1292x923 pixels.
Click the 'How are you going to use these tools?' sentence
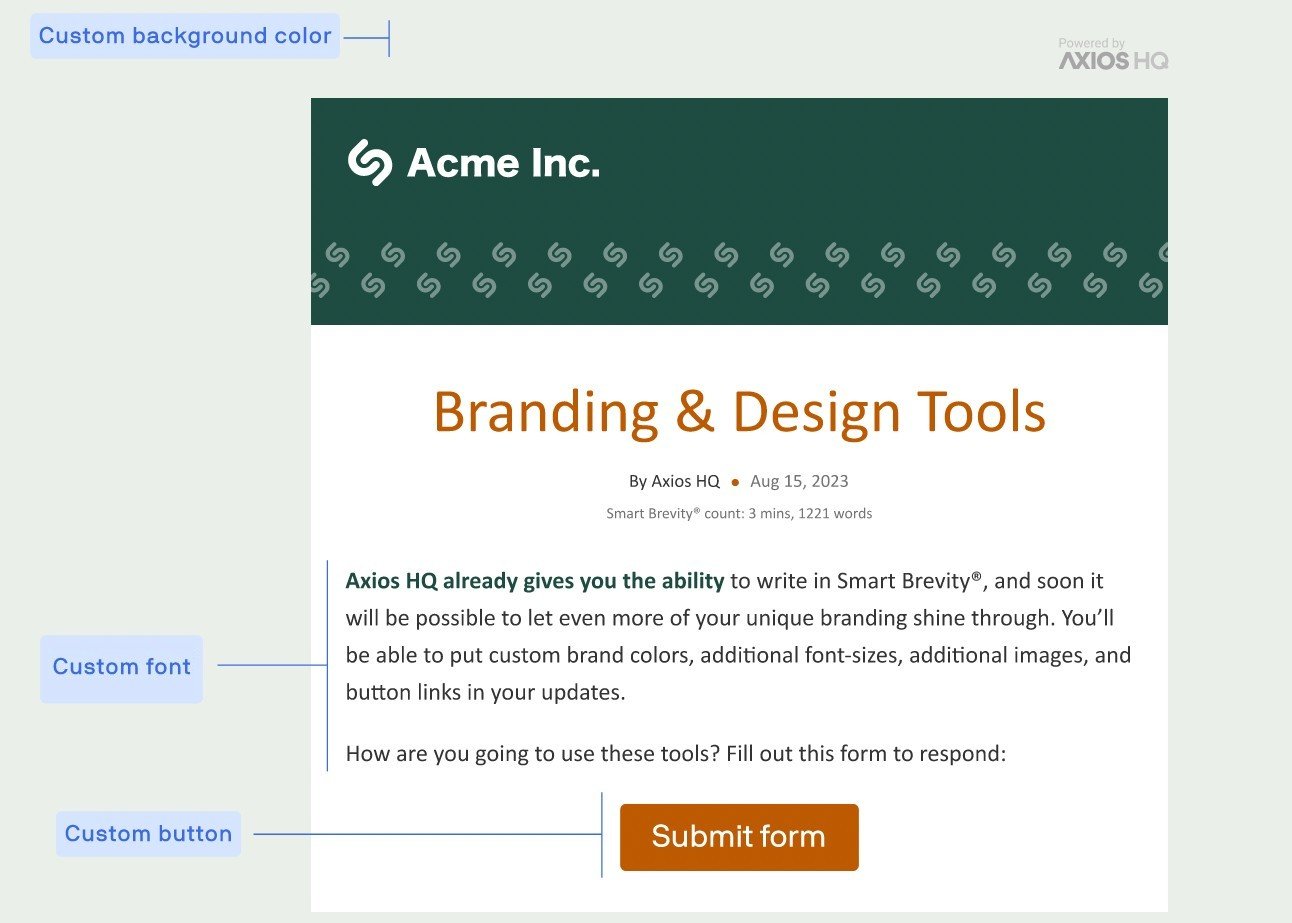click(x=533, y=753)
